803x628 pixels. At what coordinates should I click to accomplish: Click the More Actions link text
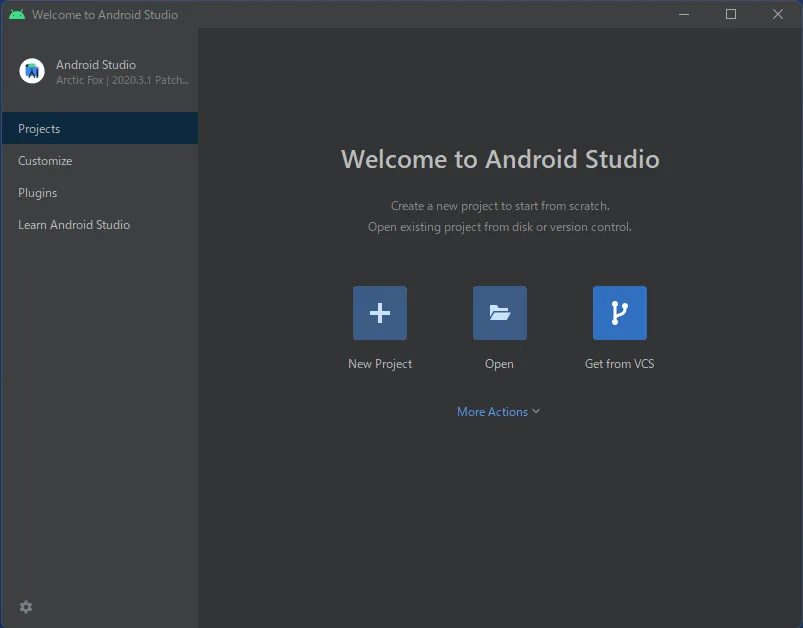click(492, 412)
